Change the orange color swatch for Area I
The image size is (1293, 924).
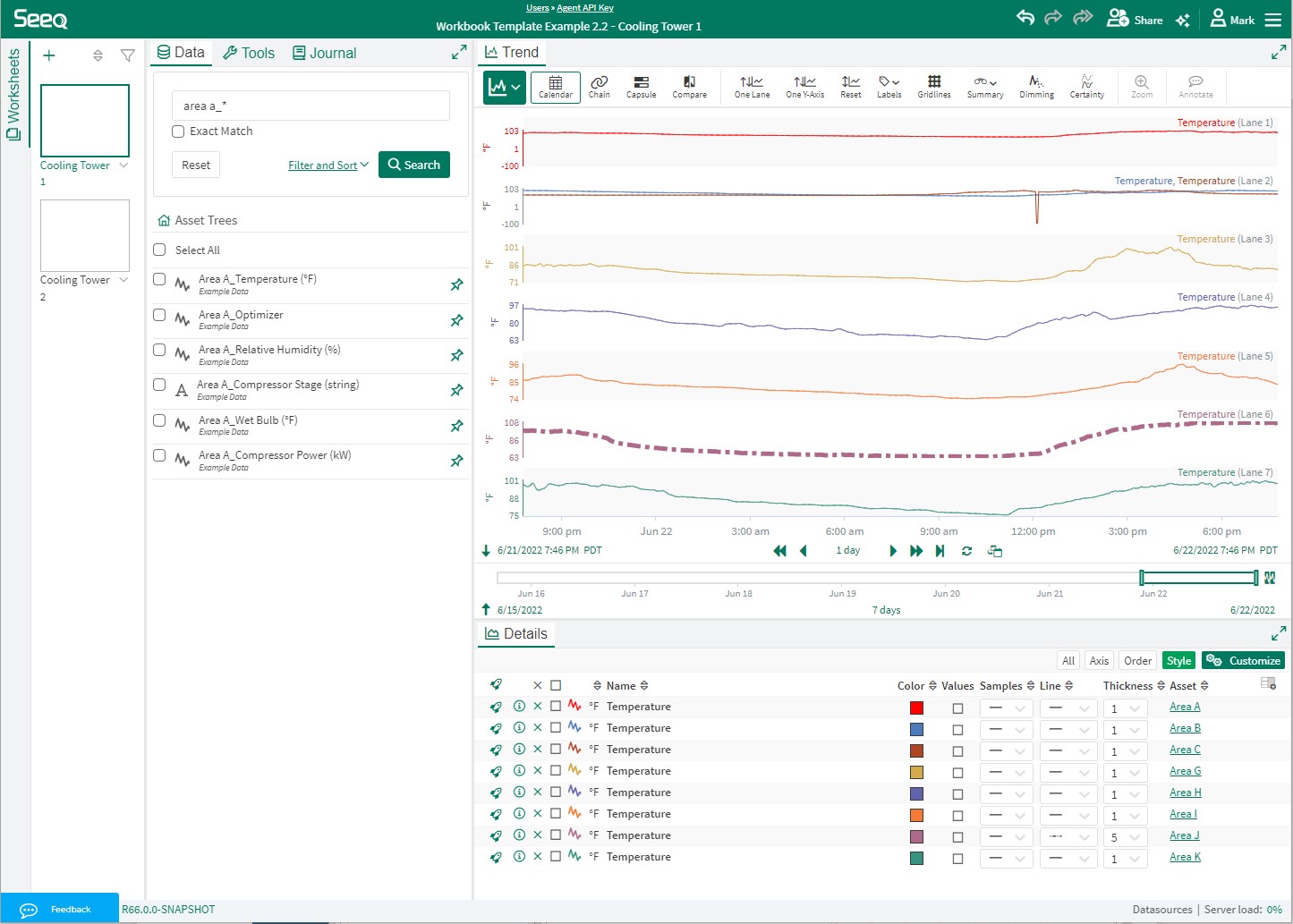(916, 816)
